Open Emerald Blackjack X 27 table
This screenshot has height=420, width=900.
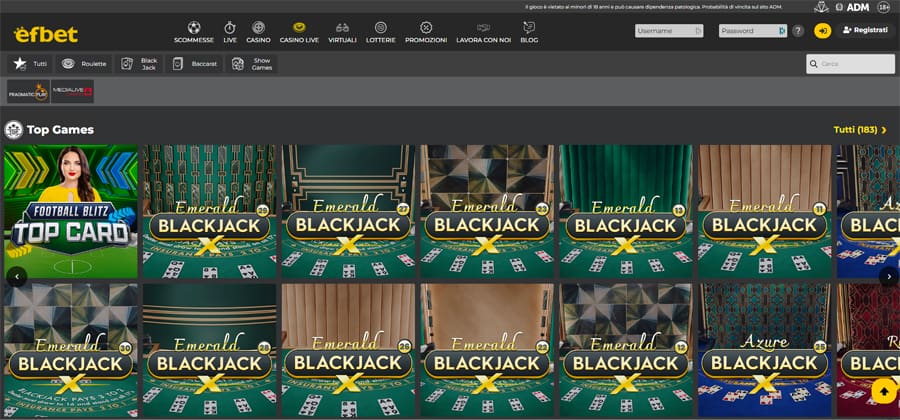348,212
